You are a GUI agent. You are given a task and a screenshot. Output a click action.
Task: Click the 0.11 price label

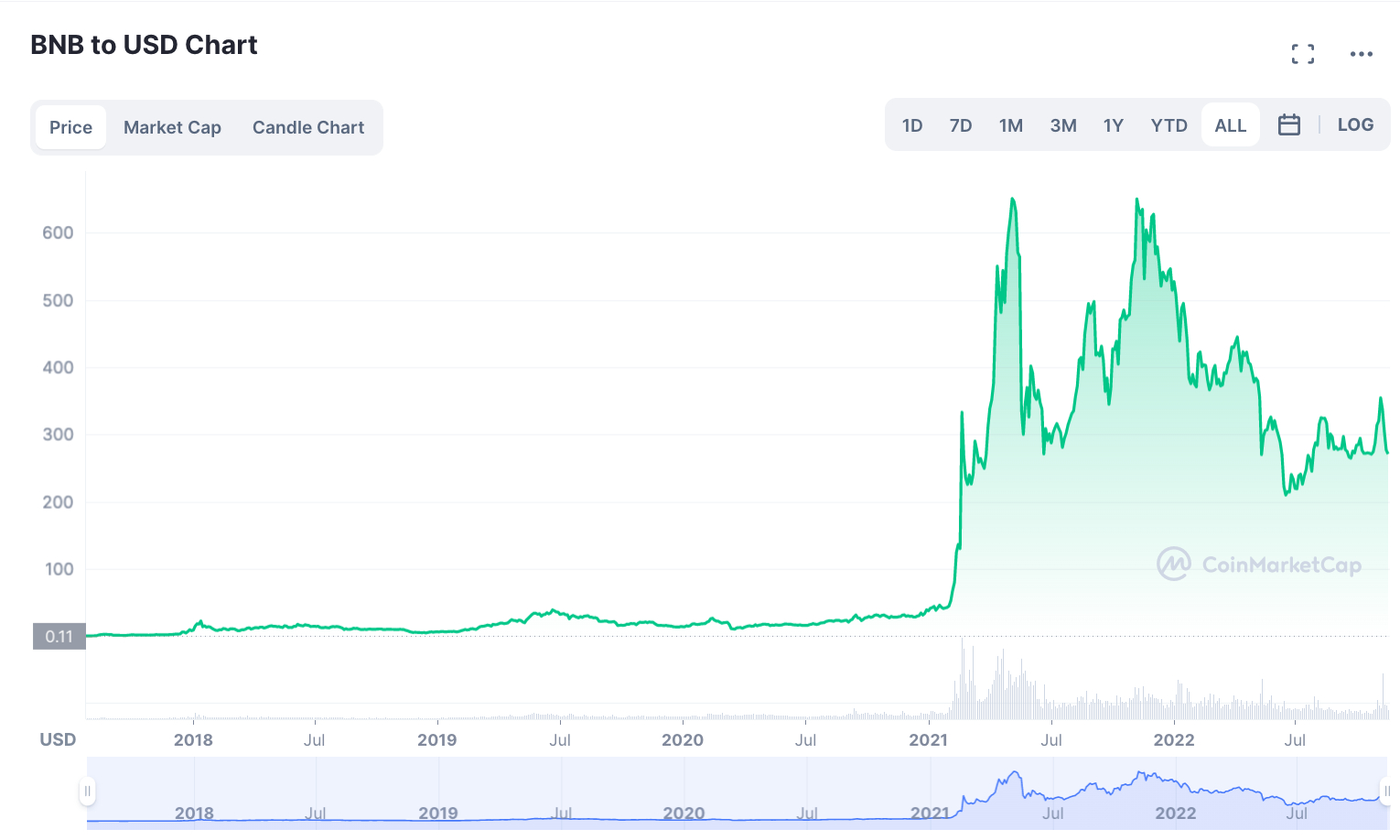[x=59, y=636]
